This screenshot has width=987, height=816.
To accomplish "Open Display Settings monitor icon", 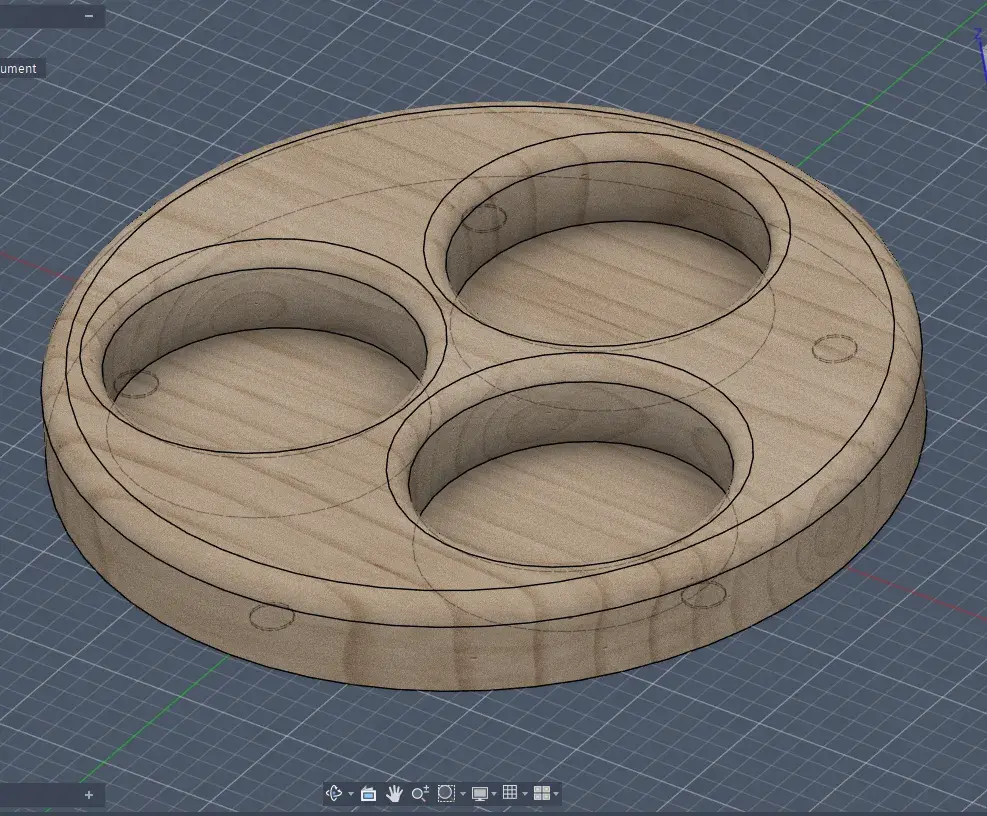I will point(479,793).
